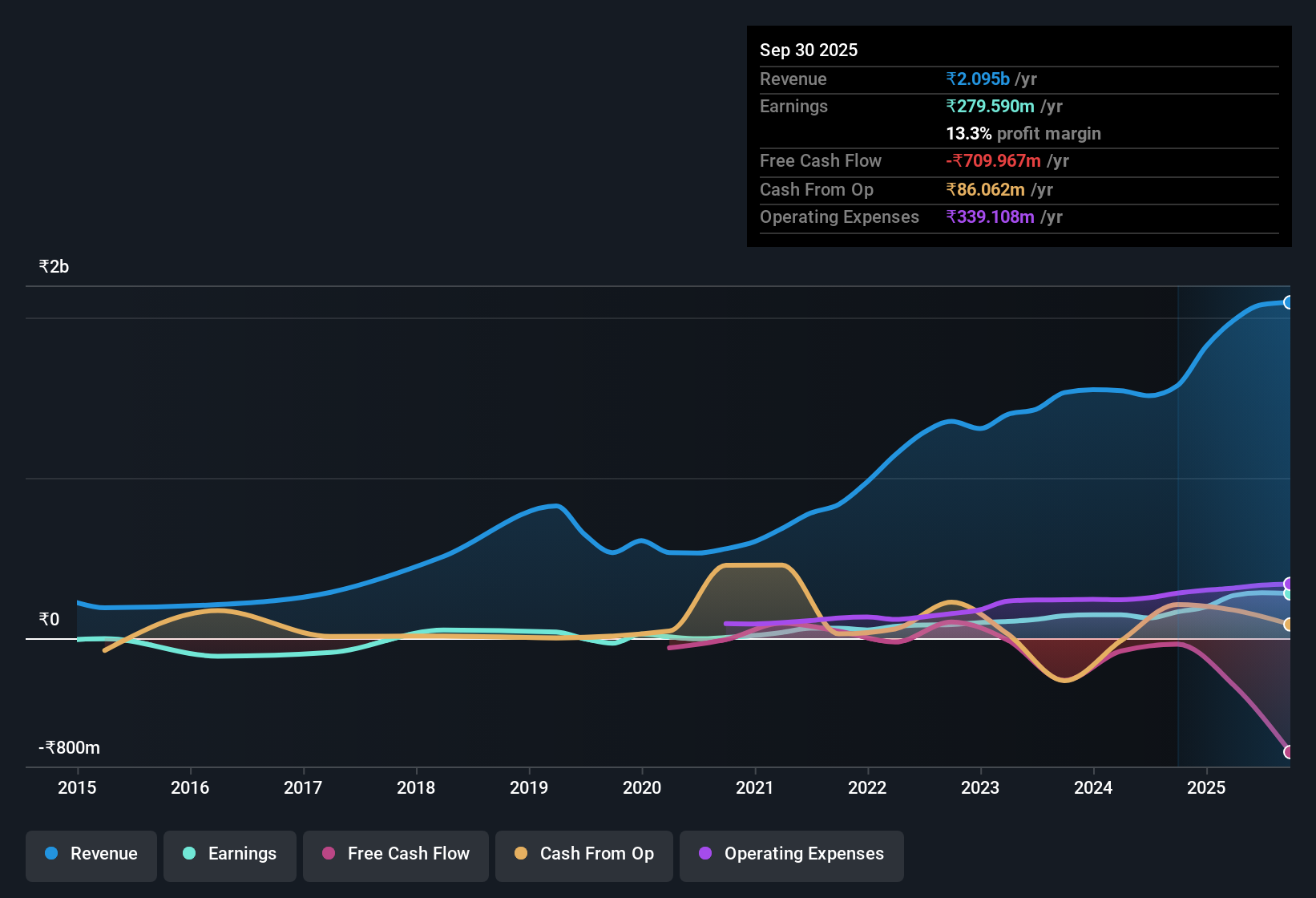Click the orange Cash From Op legend dot

pyautogui.click(x=521, y=854)
